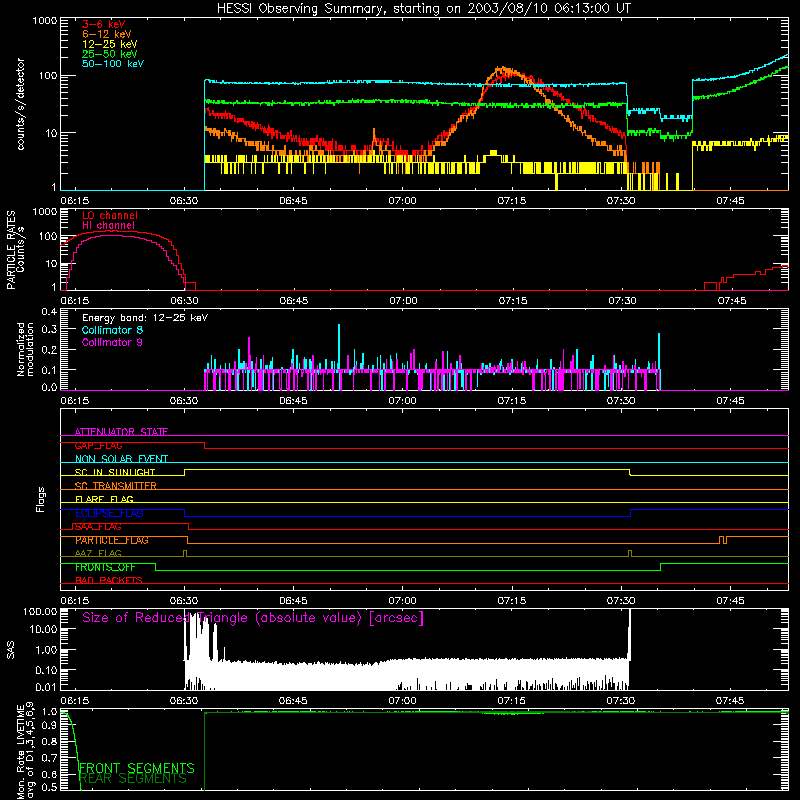800x800 pixels.
Task: Click the 07:15 tick label under count-rate panel
Action: point(512,201)
